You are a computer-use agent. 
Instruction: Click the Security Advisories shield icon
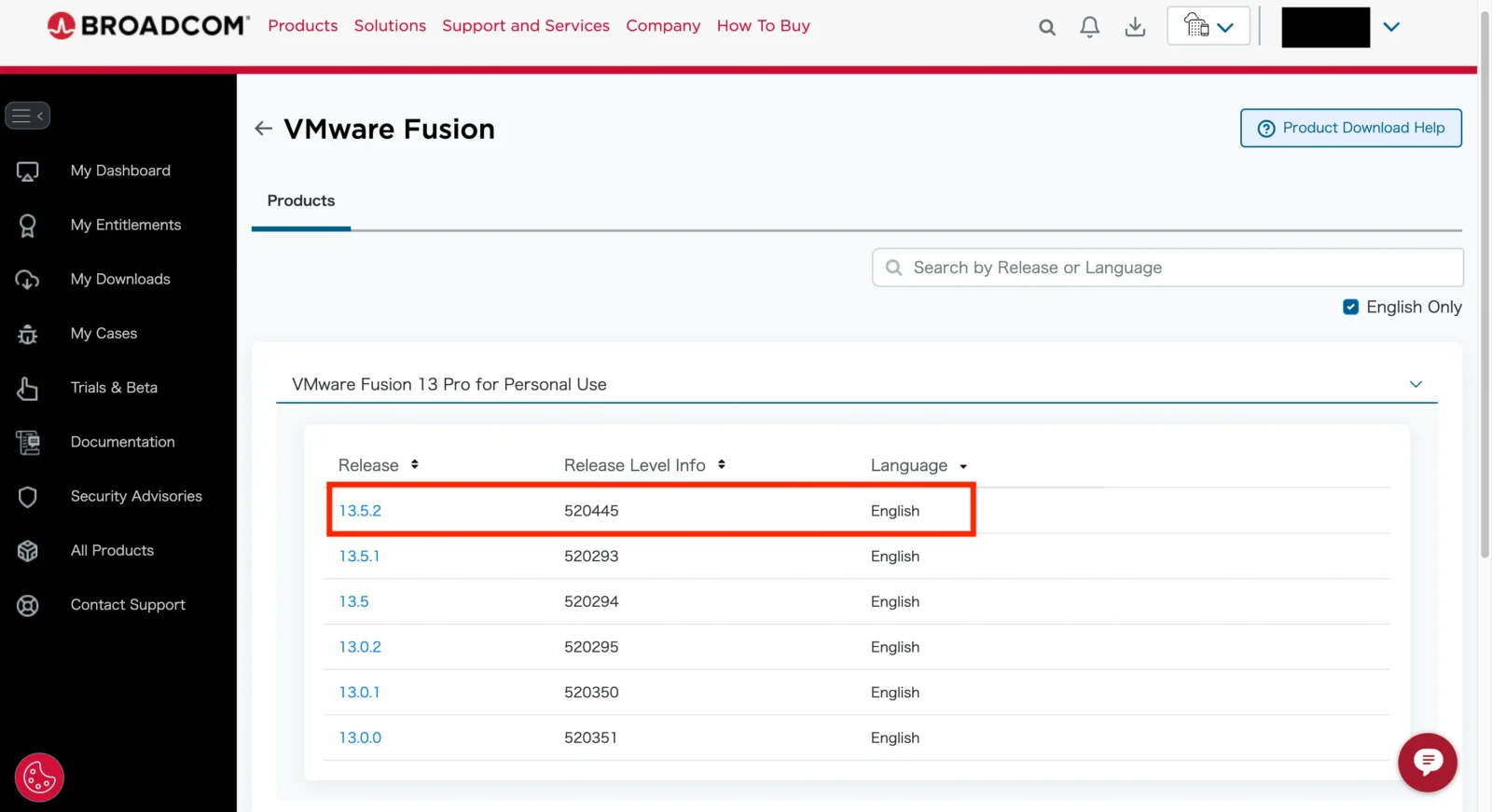28,497
